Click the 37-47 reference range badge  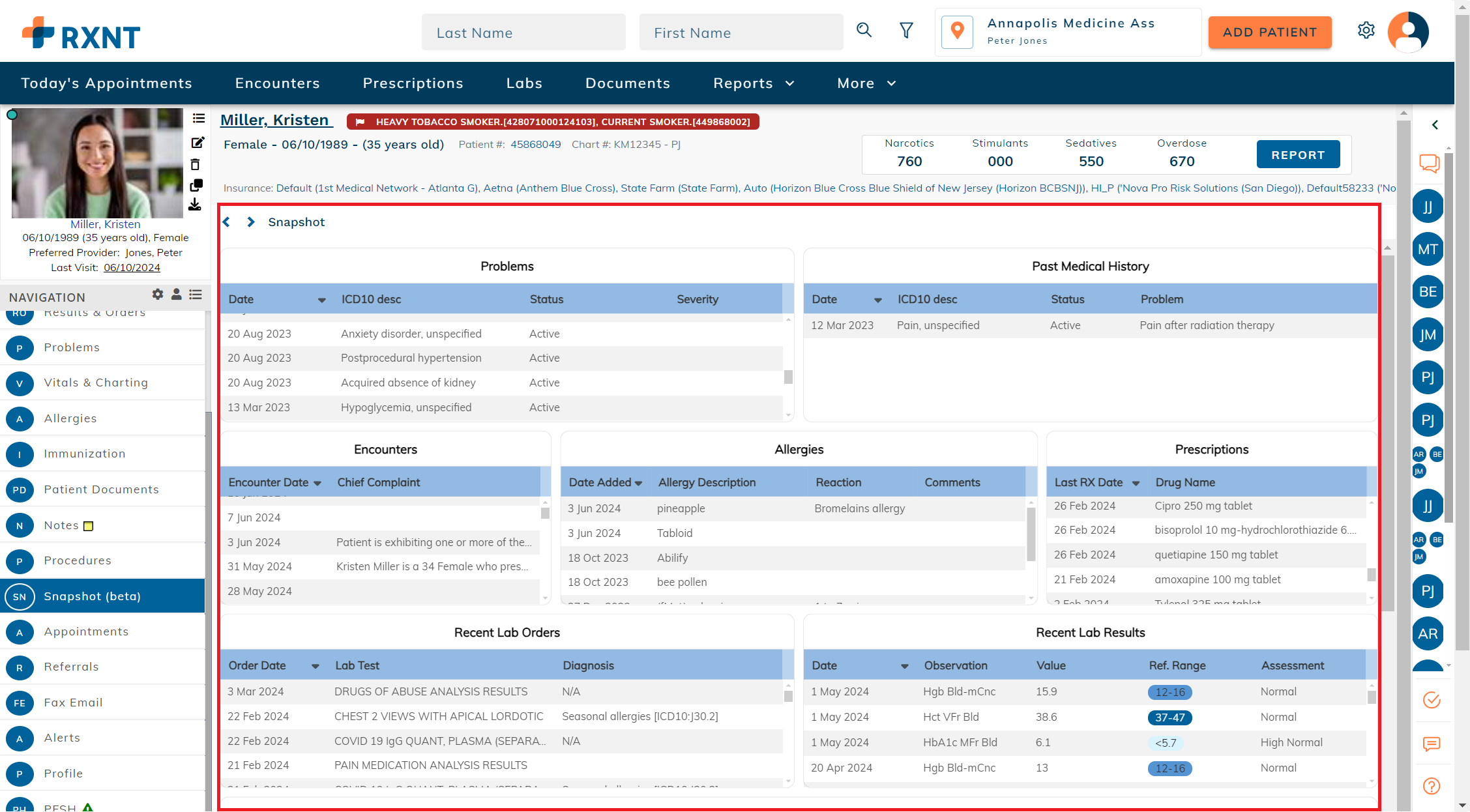(x=1170, y=718)
